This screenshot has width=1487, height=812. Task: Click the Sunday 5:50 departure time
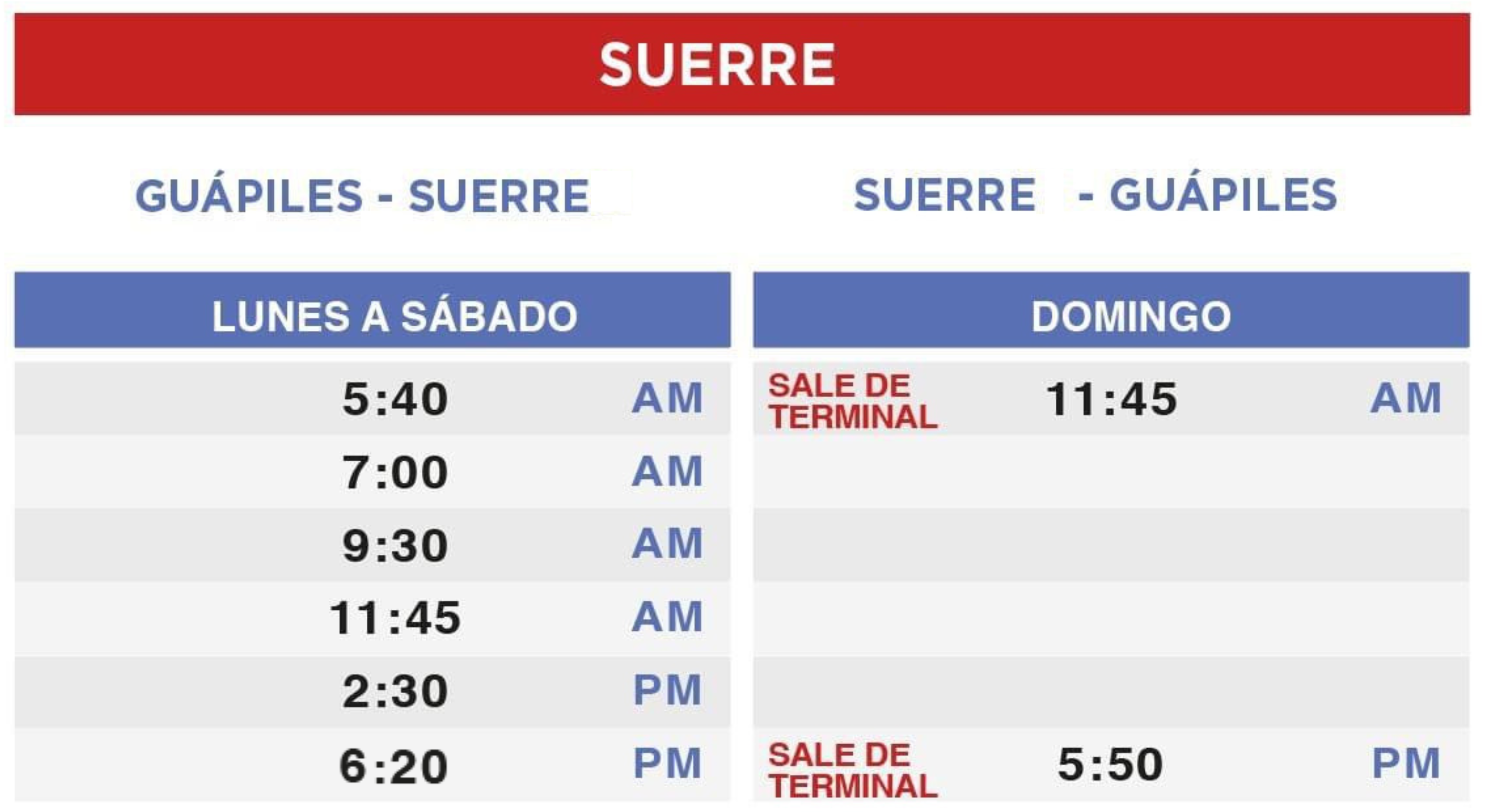[1110, 764]
